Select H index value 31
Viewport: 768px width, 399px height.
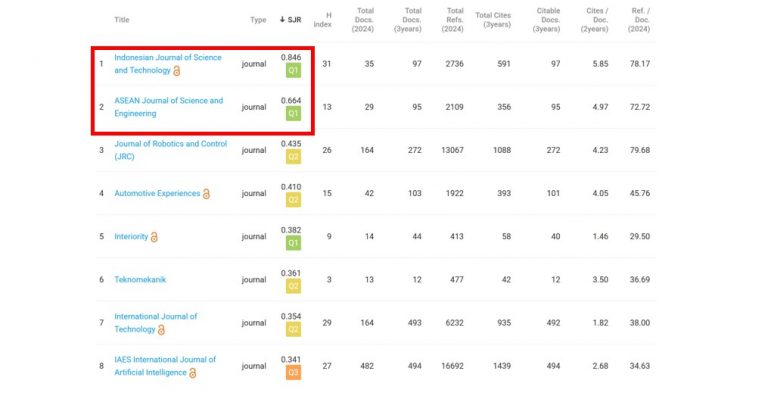pos(327,64)
